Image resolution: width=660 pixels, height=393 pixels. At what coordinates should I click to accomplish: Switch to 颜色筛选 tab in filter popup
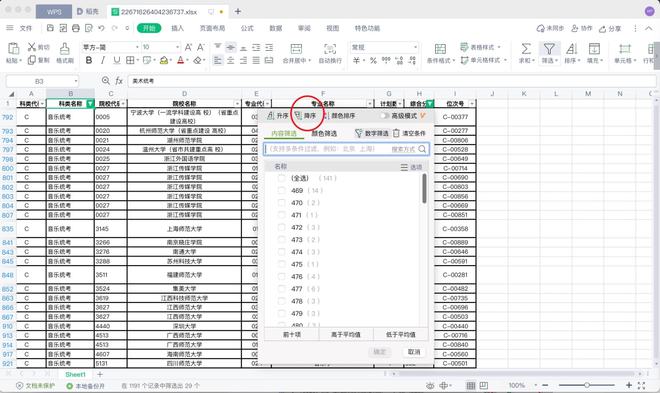pyautogui.click(x=324, y=133)
